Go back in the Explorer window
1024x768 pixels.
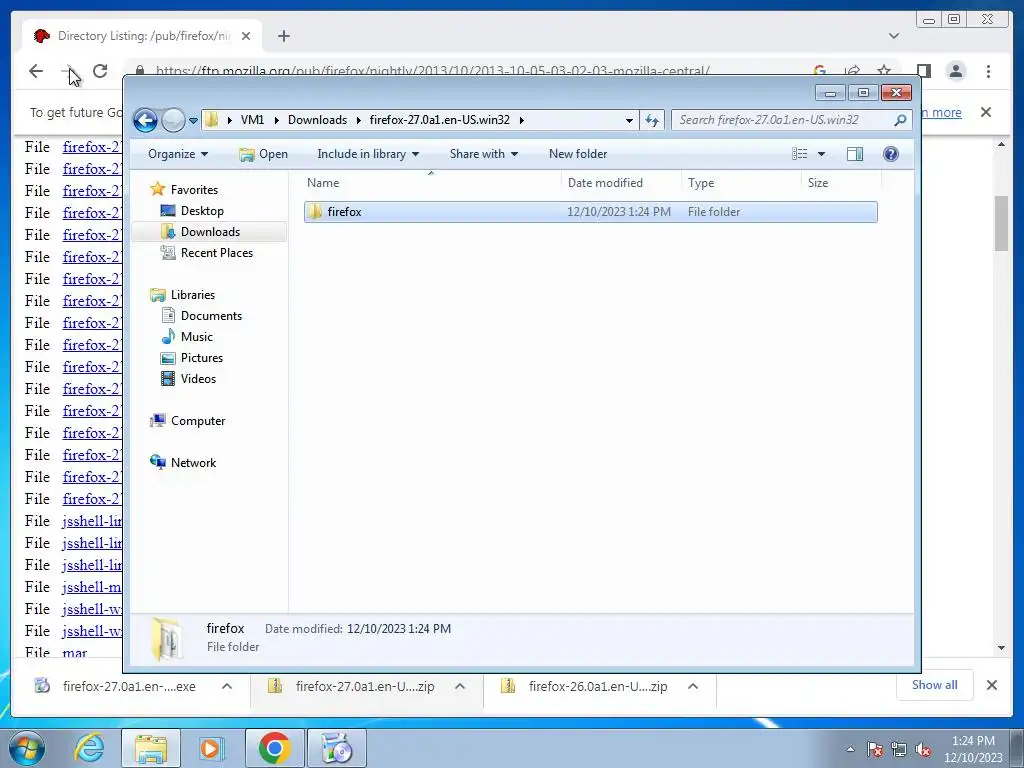(145, 120)
